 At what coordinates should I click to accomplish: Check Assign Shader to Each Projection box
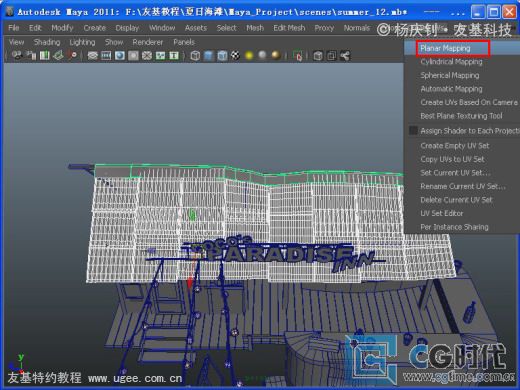pyautogui.click(x=413, y=131)
